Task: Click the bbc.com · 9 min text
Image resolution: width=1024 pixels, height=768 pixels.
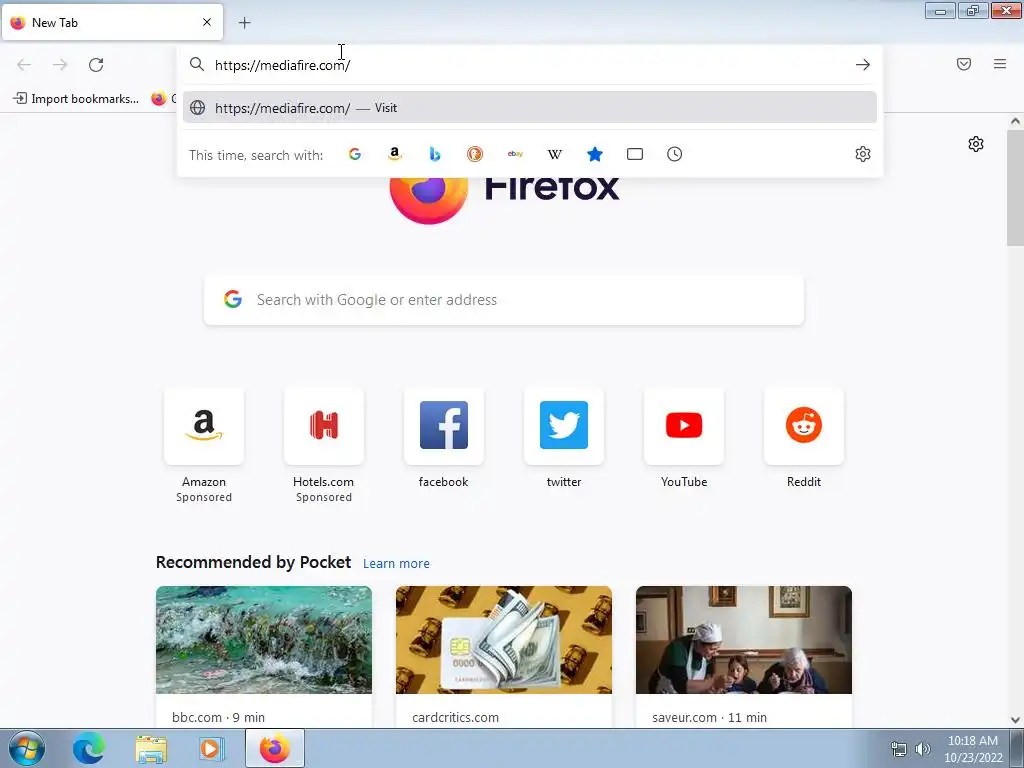Action: [x=218, y=718]
